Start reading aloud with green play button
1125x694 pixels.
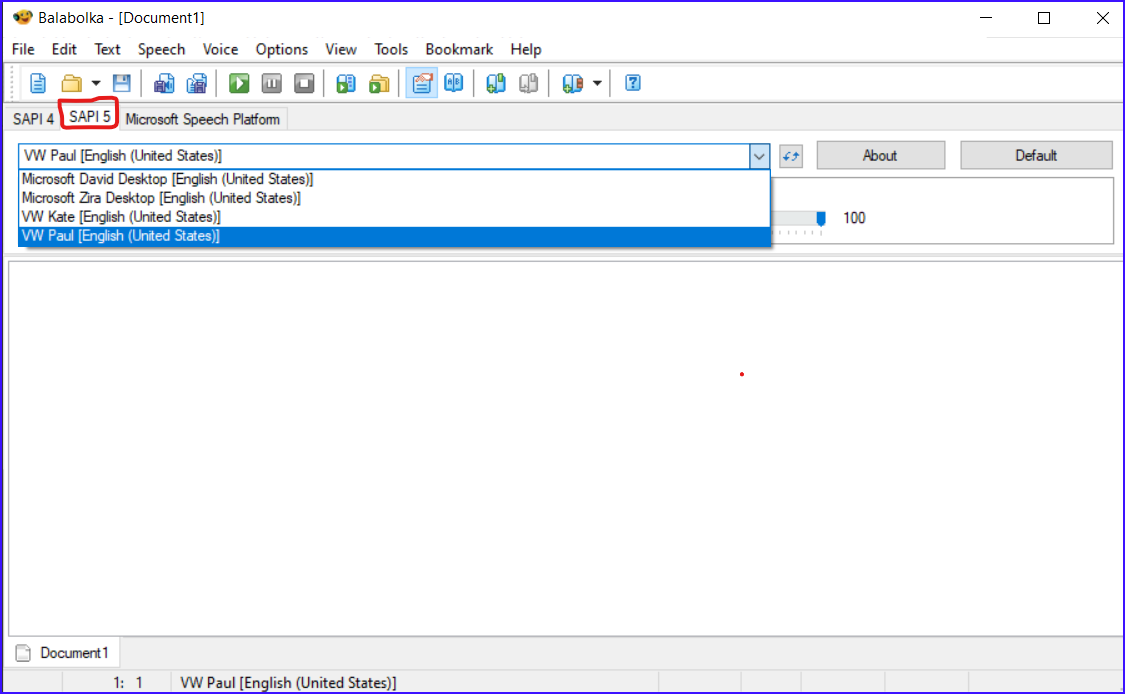click(239, 83)
